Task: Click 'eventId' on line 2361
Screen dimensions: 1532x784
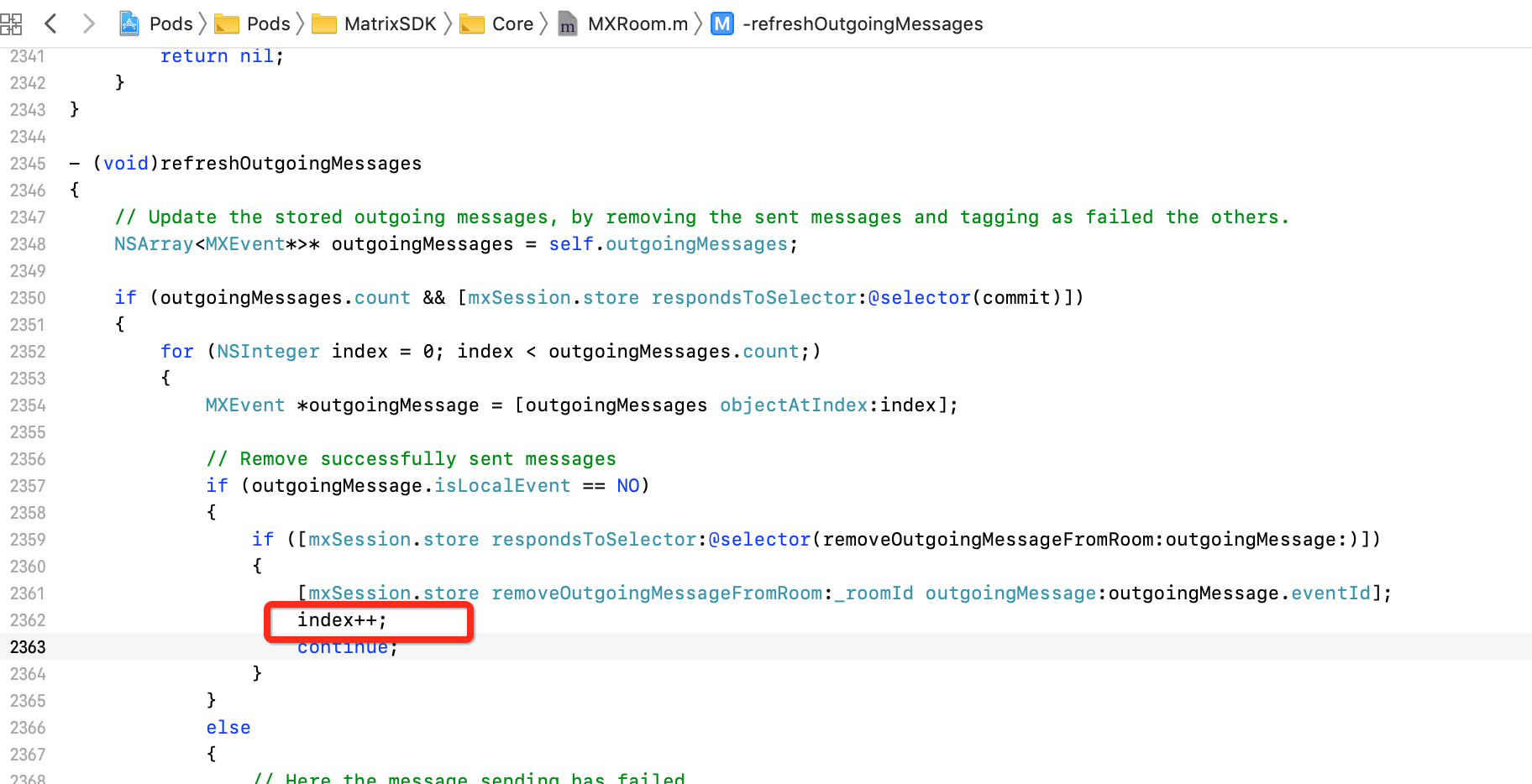Action: (x=1330, y=593)
